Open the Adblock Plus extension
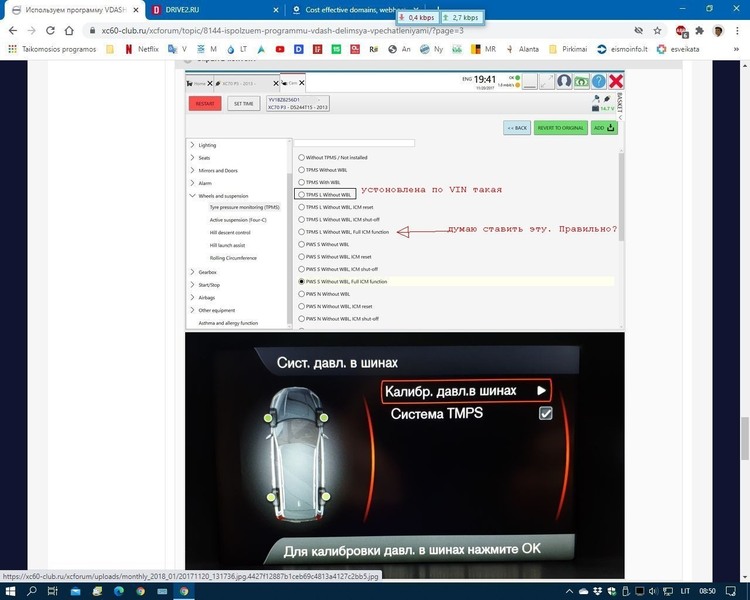The height and width of the screenshot is (600, 750). point(682,31)
